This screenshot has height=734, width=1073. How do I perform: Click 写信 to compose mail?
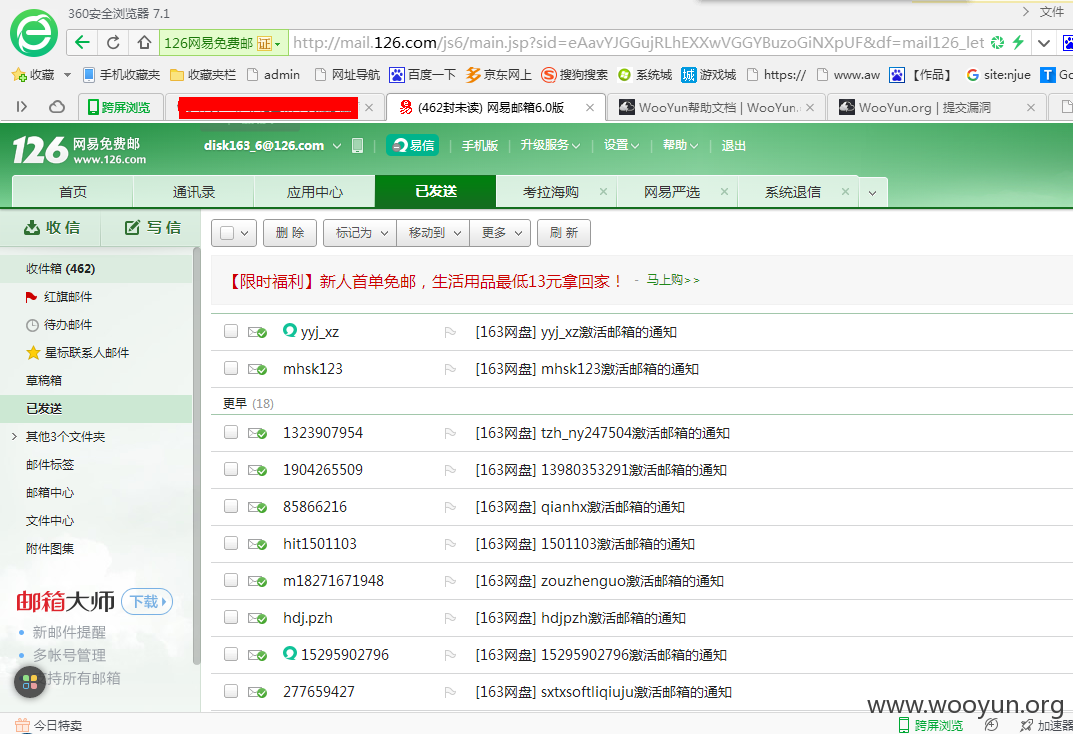152,228
